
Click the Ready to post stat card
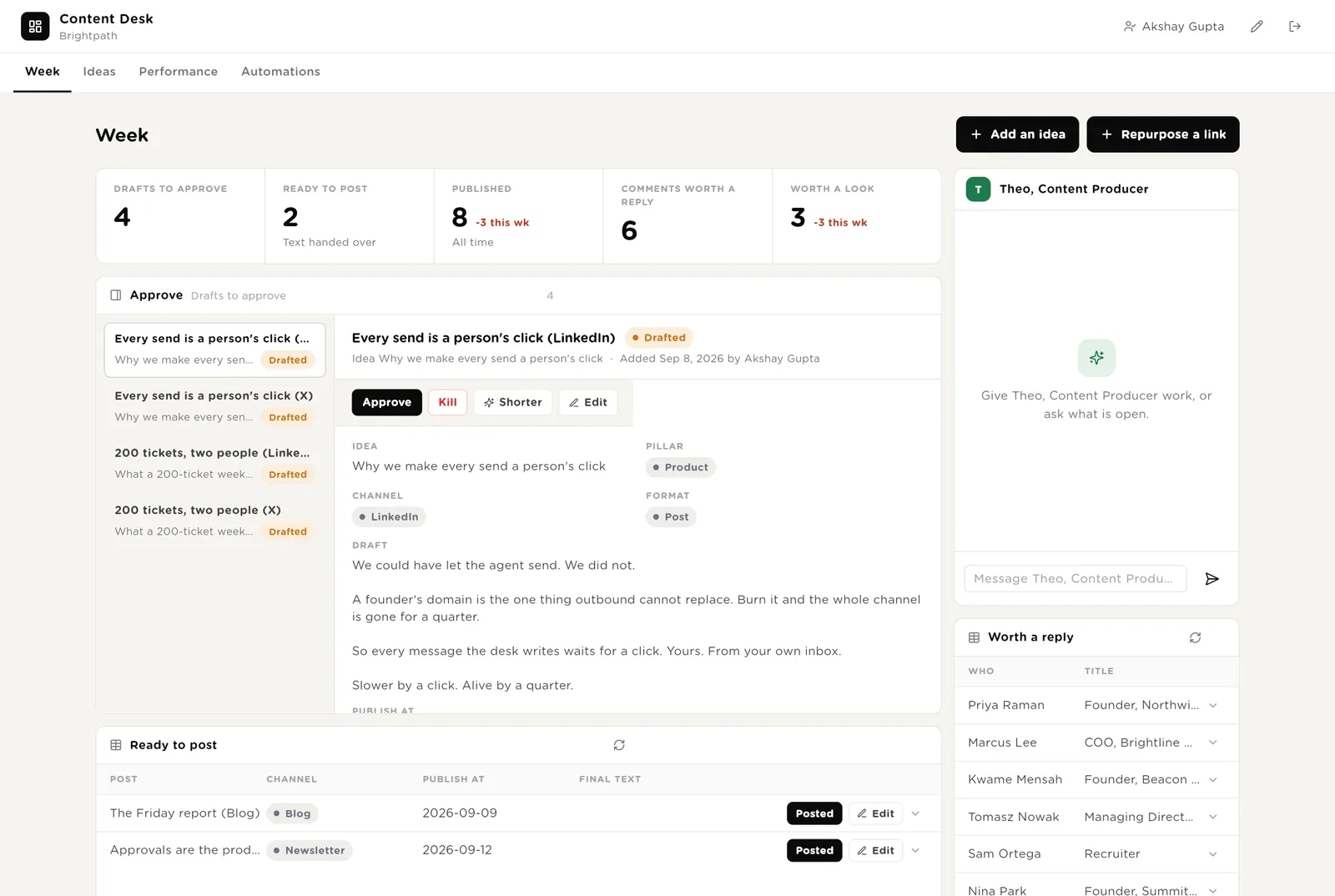(x=350, y=216)
